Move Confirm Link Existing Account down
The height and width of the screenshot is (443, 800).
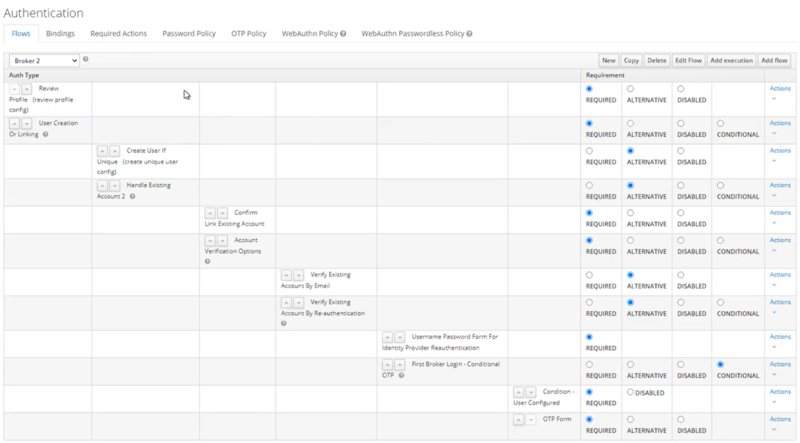pyautogui.click(x=222, y=213)
